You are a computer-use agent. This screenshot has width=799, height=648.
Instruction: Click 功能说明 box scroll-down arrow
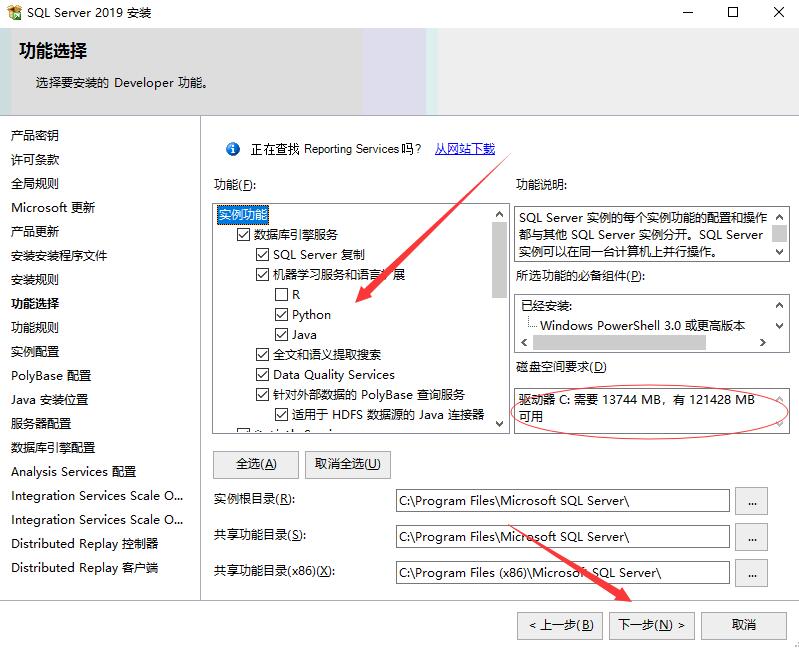tap(779, 252)
